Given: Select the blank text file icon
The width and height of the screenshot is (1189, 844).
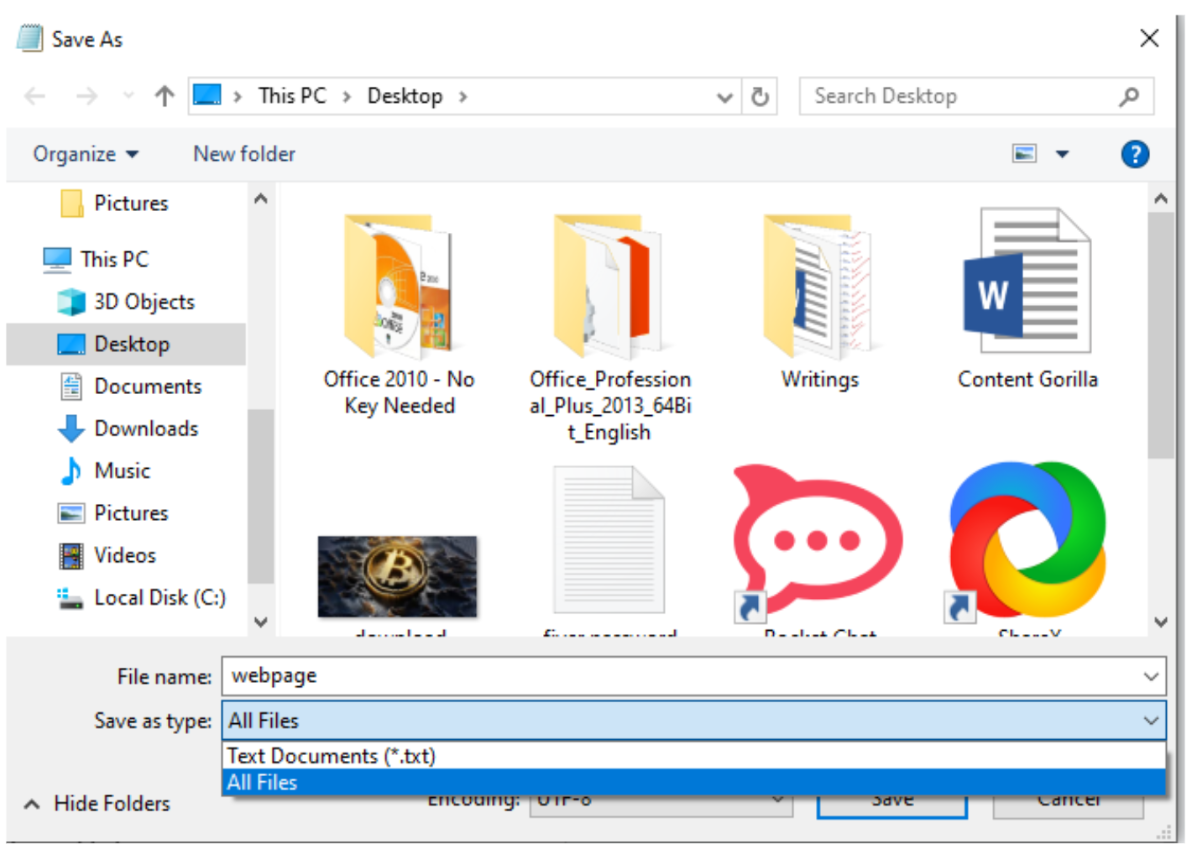Looking at the screenshot, I should tap(609, 540).
